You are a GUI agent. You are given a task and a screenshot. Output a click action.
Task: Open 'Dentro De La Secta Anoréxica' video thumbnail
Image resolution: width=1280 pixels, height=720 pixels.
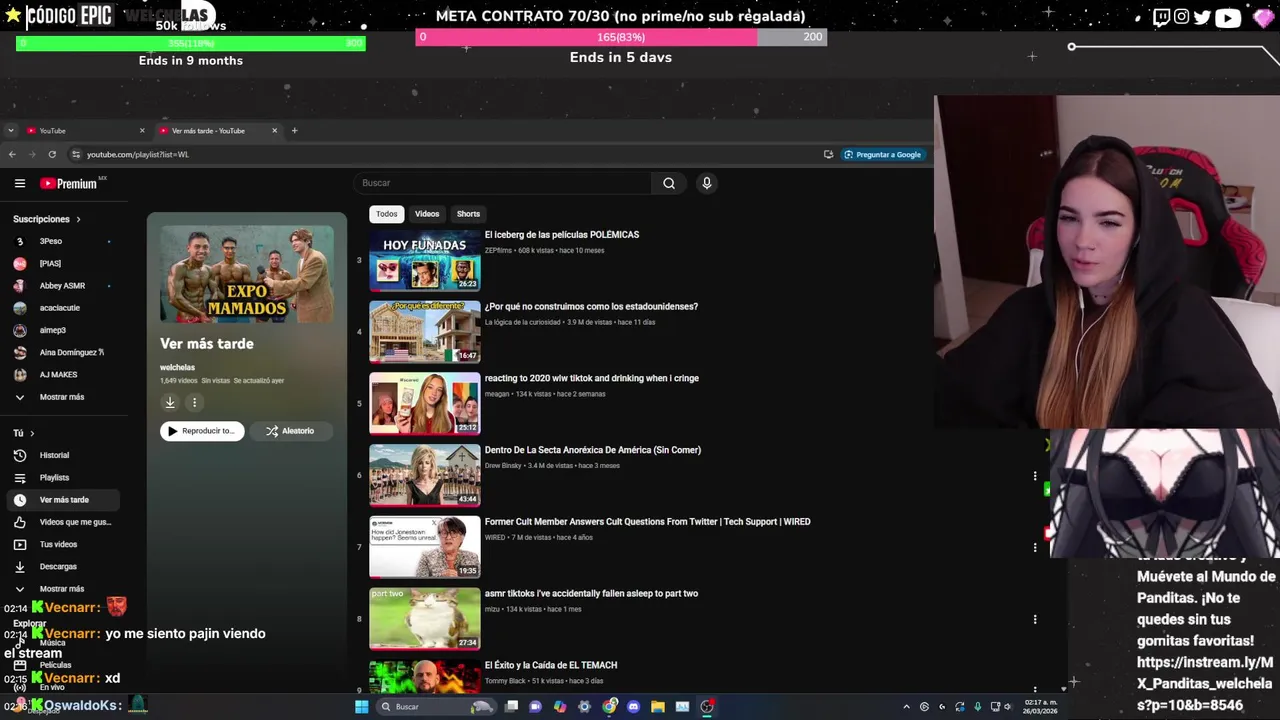(425, 475)
